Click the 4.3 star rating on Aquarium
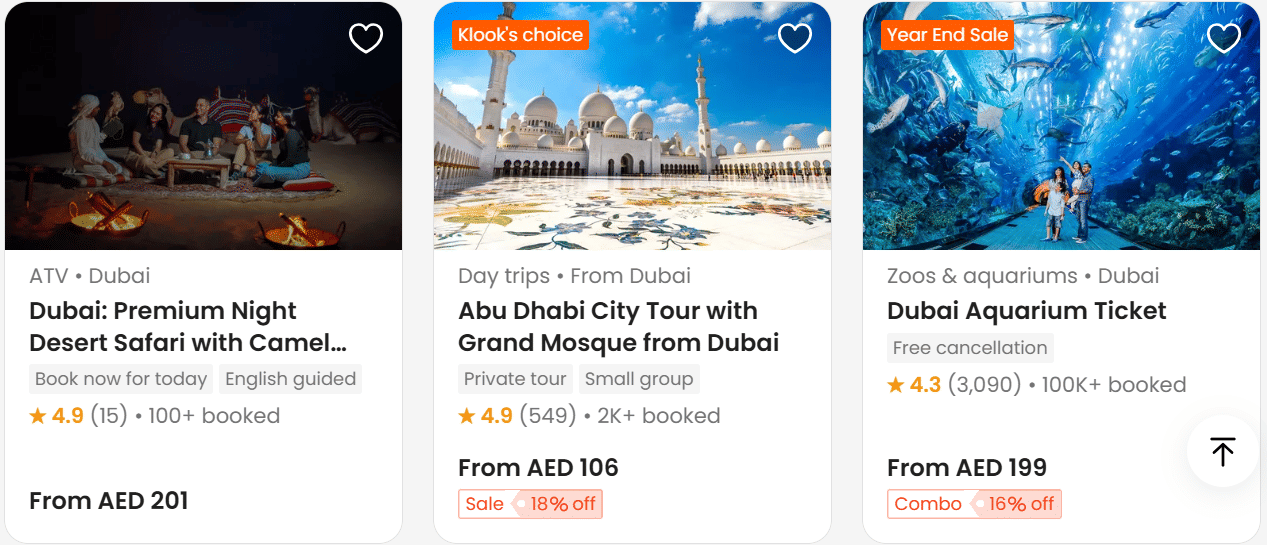1267x545 pixels. (914, 385)
